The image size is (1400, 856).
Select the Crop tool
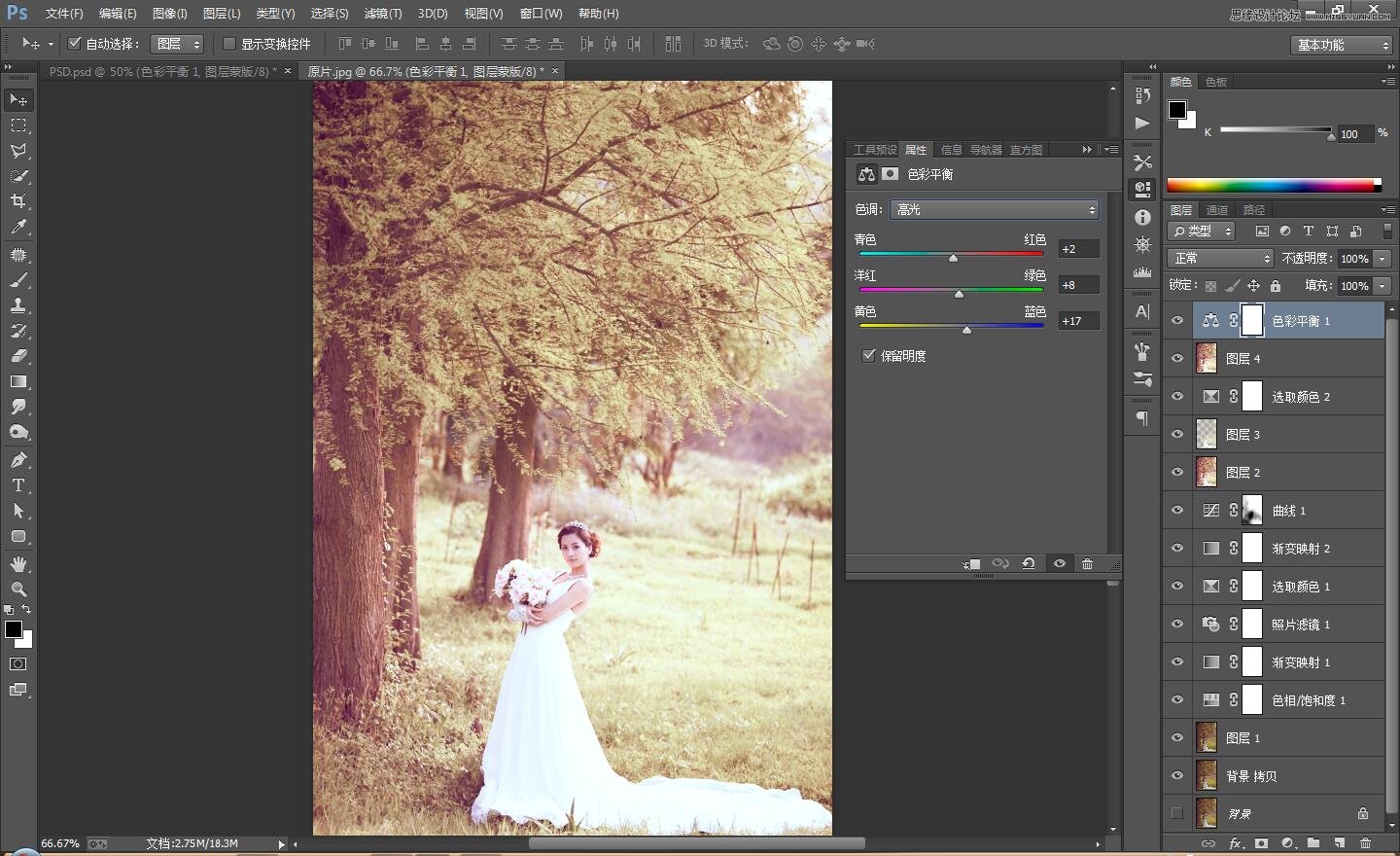tap(18, 201)
